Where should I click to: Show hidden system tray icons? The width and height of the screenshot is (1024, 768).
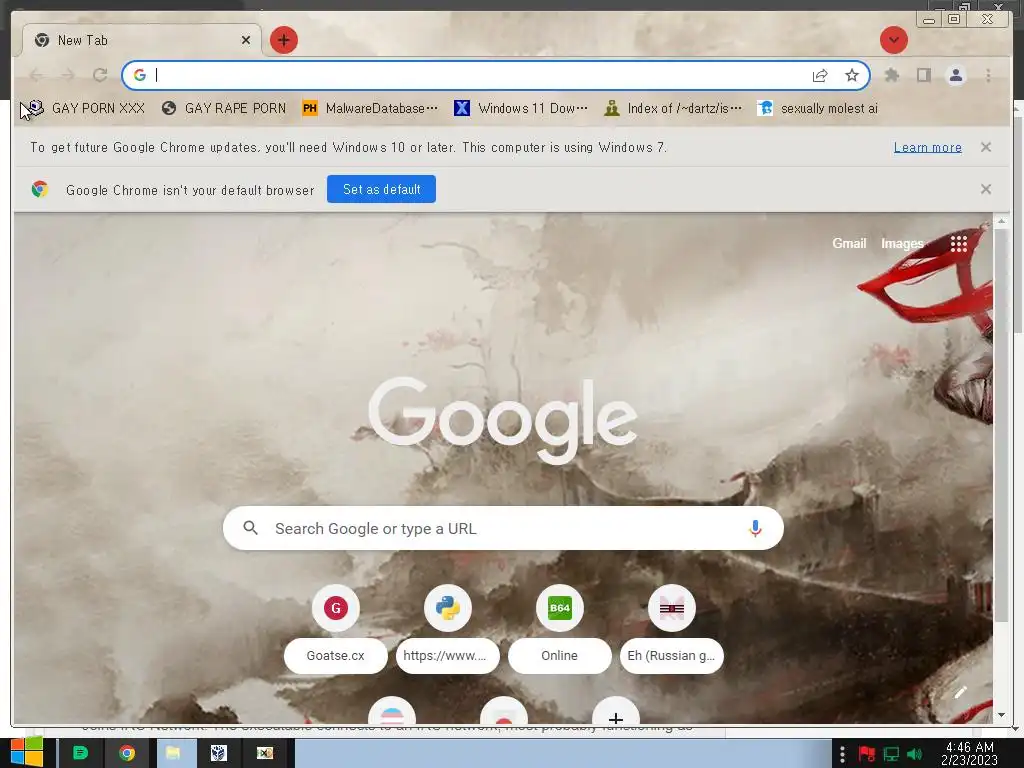(x=842, y=754)
